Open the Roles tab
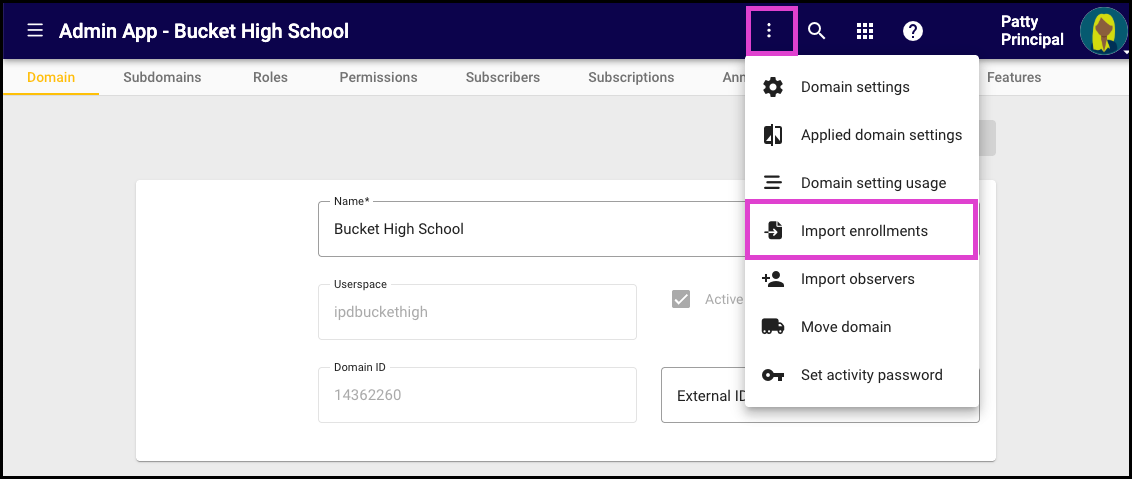The height and width of the screenshot is (479, 1132). [270, 77]
